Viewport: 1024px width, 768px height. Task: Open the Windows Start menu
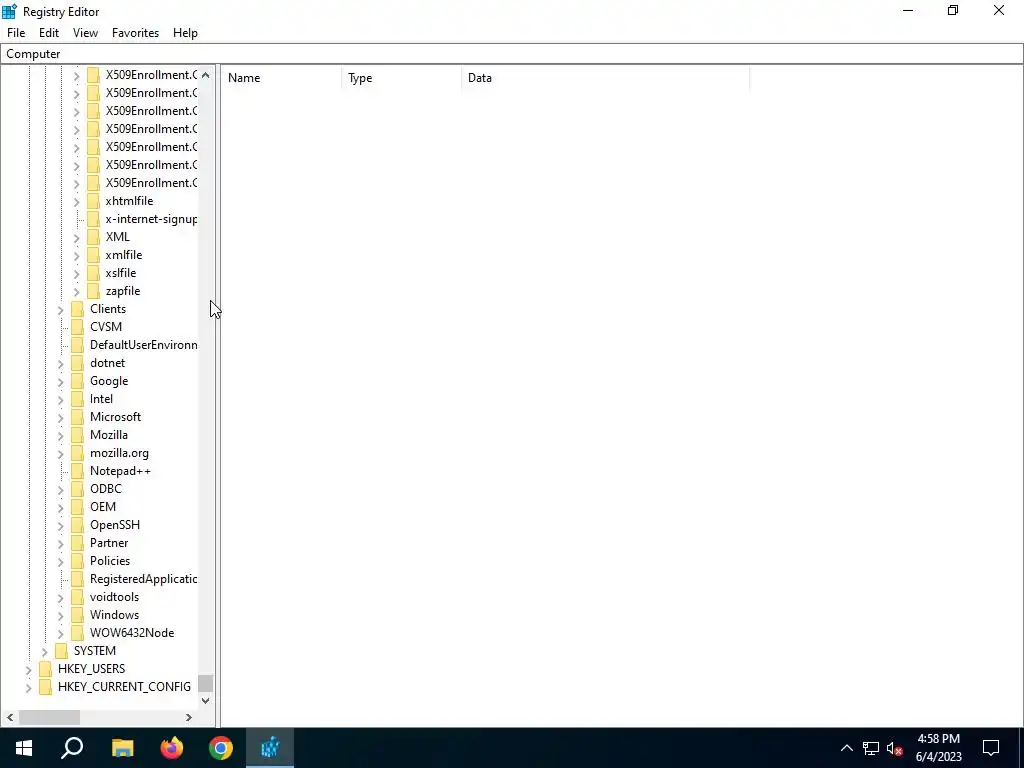tap(24, 748)
